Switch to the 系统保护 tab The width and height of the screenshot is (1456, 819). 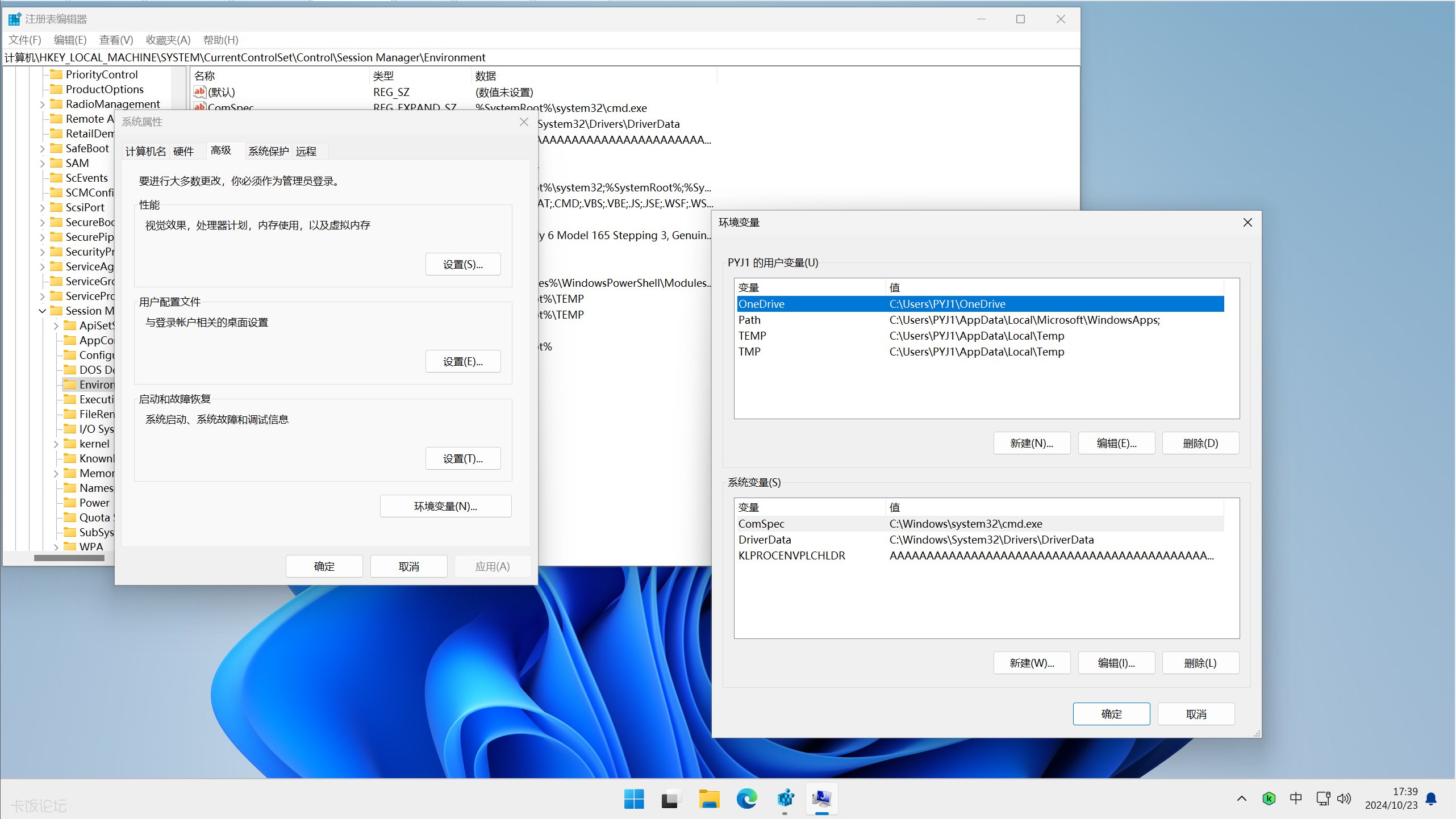(x=269, y=151)
